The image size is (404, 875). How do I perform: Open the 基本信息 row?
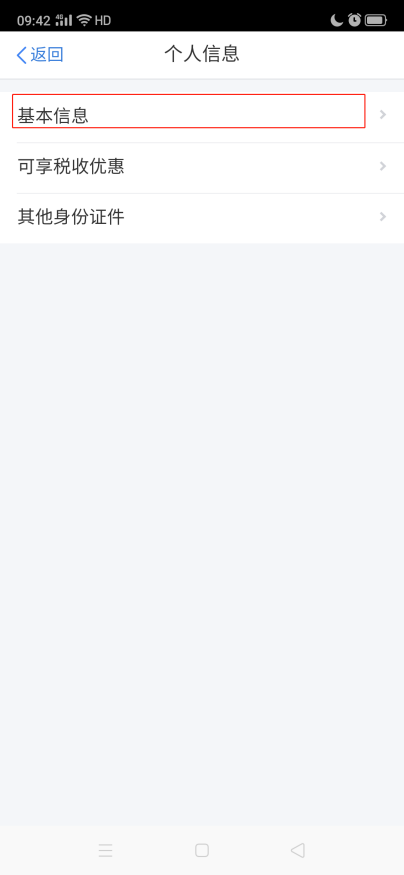point(202,117)
